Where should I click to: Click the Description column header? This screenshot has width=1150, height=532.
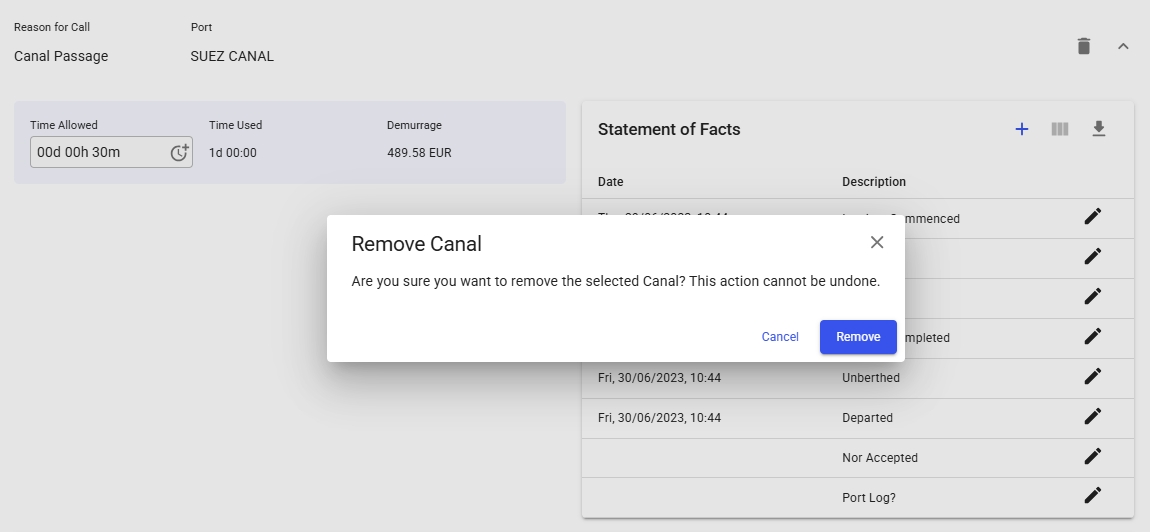point(873,182)
